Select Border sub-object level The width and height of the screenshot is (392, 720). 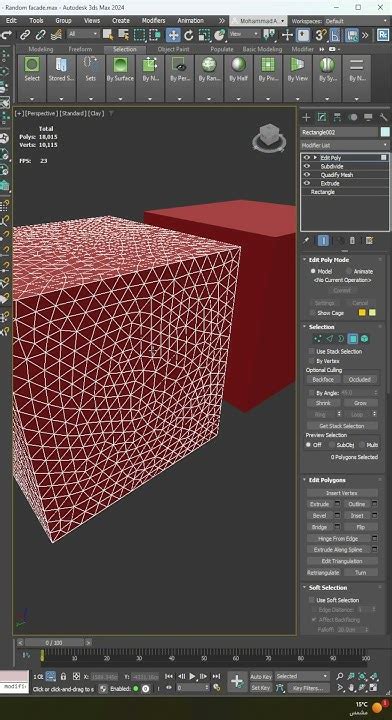[x=341, y=339]
